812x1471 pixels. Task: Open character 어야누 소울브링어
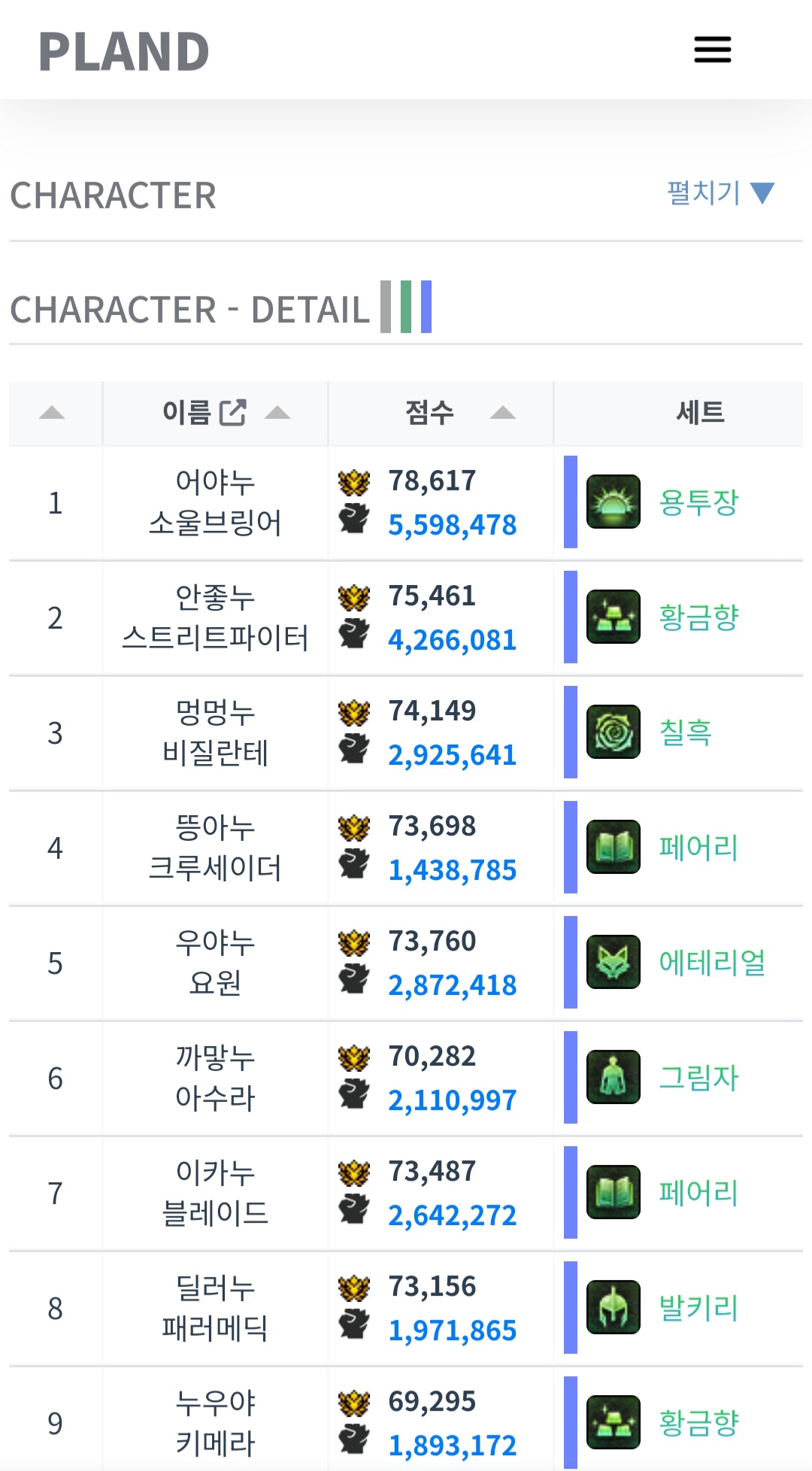point(215,502)
